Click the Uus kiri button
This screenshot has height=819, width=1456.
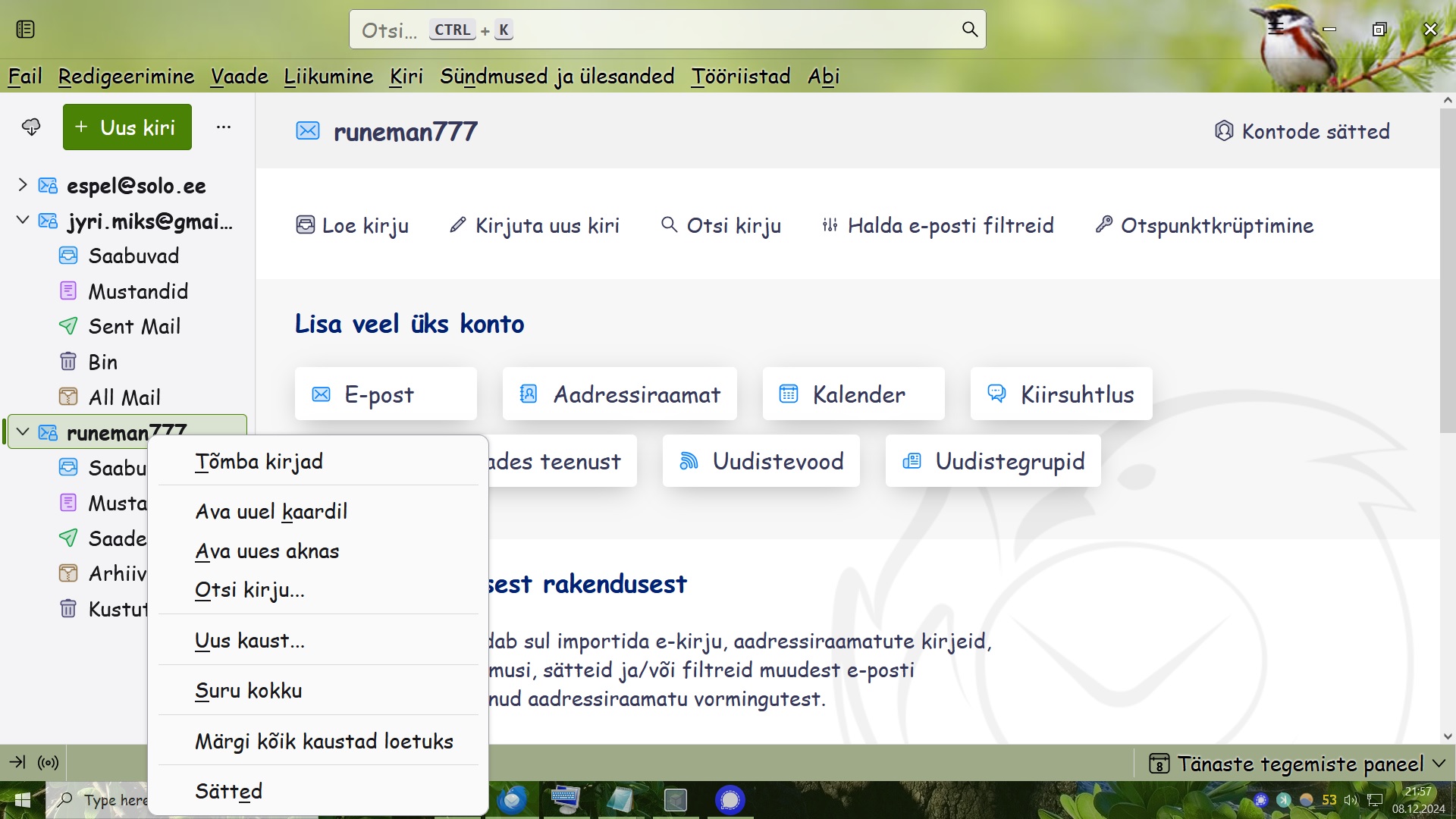tap(127, 127)
